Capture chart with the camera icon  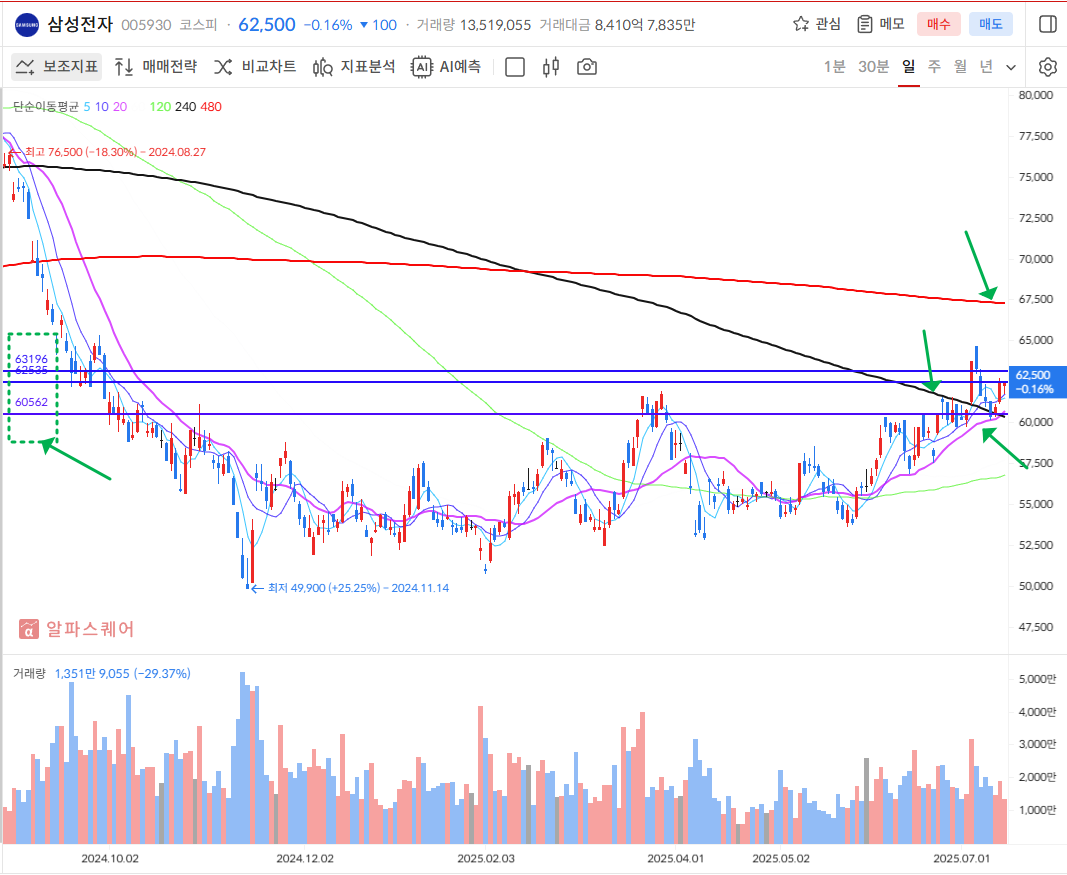[587, 67]
